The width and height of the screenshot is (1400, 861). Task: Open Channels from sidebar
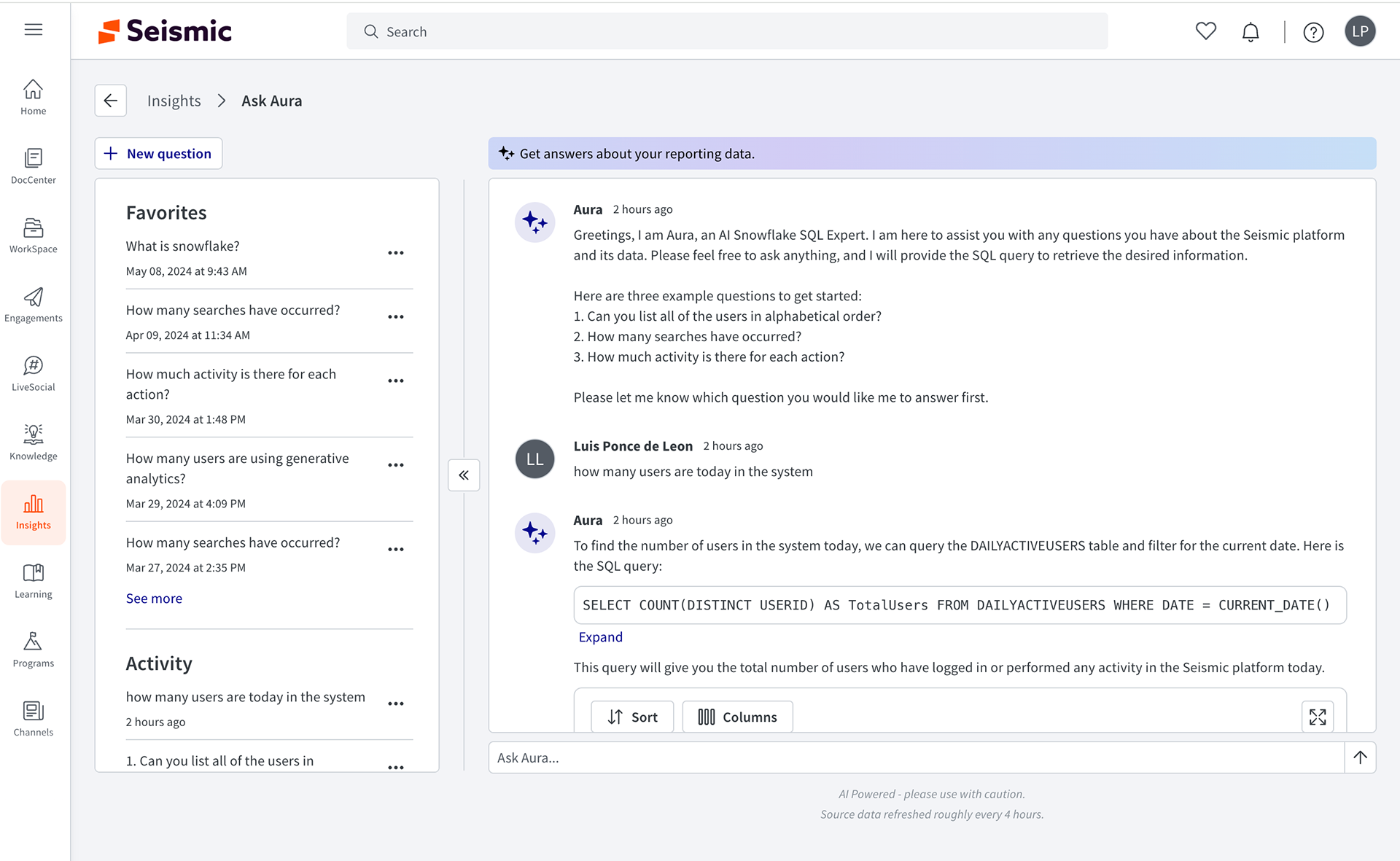[x=34, y=719]
